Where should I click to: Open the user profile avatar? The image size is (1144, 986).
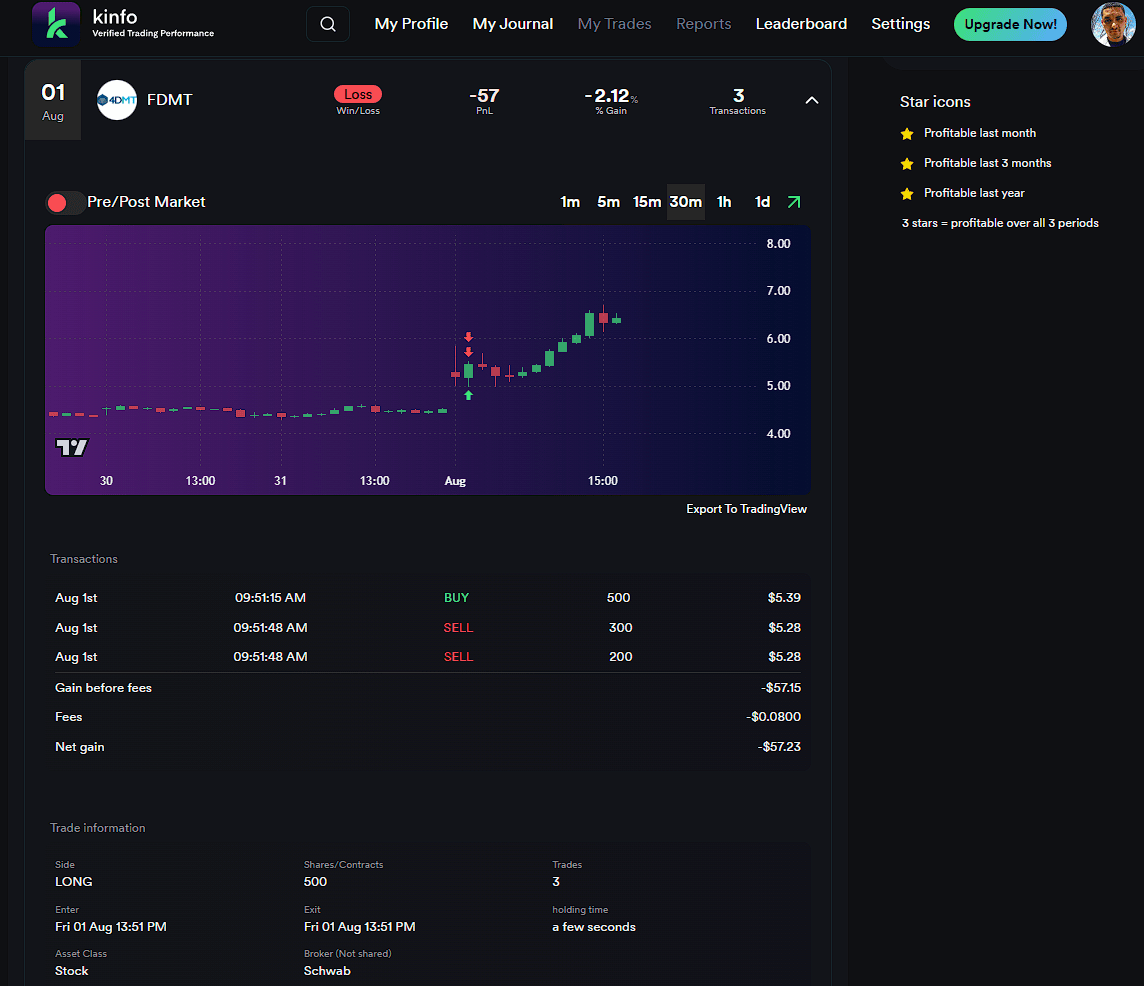coord(1113,24)
